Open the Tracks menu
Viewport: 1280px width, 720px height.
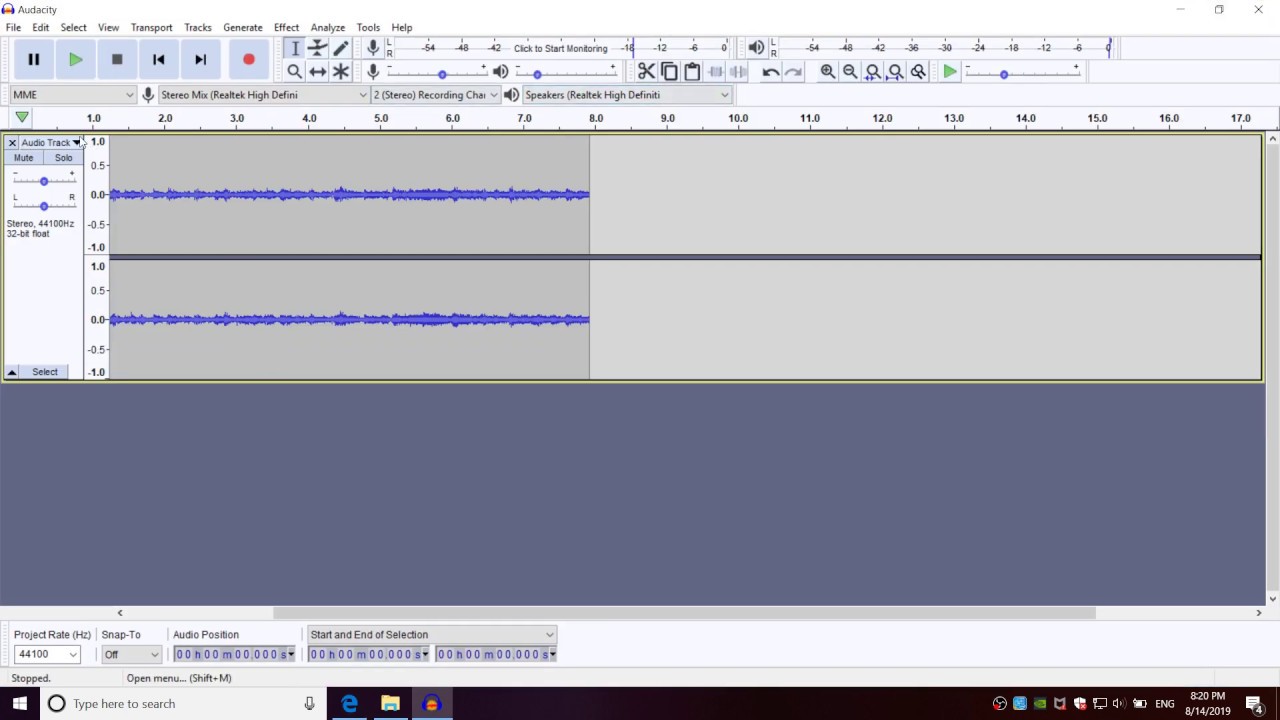click(x=197, y=27)
